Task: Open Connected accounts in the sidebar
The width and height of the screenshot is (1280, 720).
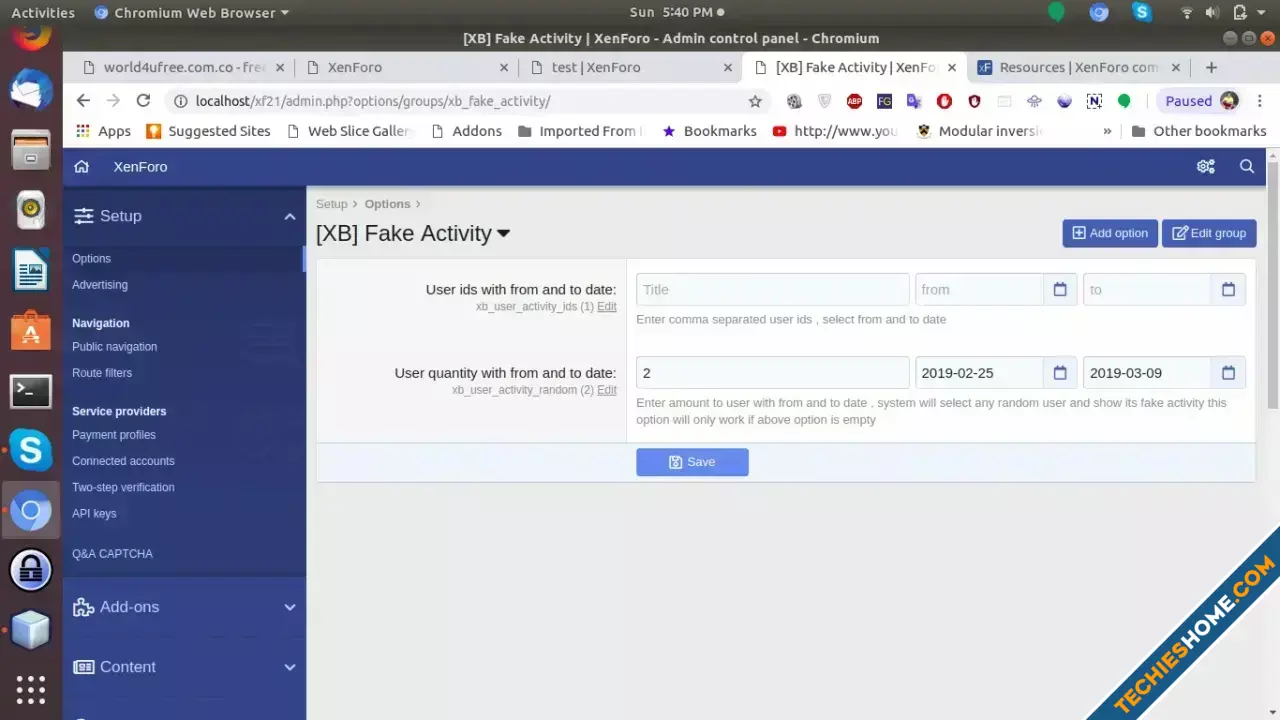Action: coord(123,461)
